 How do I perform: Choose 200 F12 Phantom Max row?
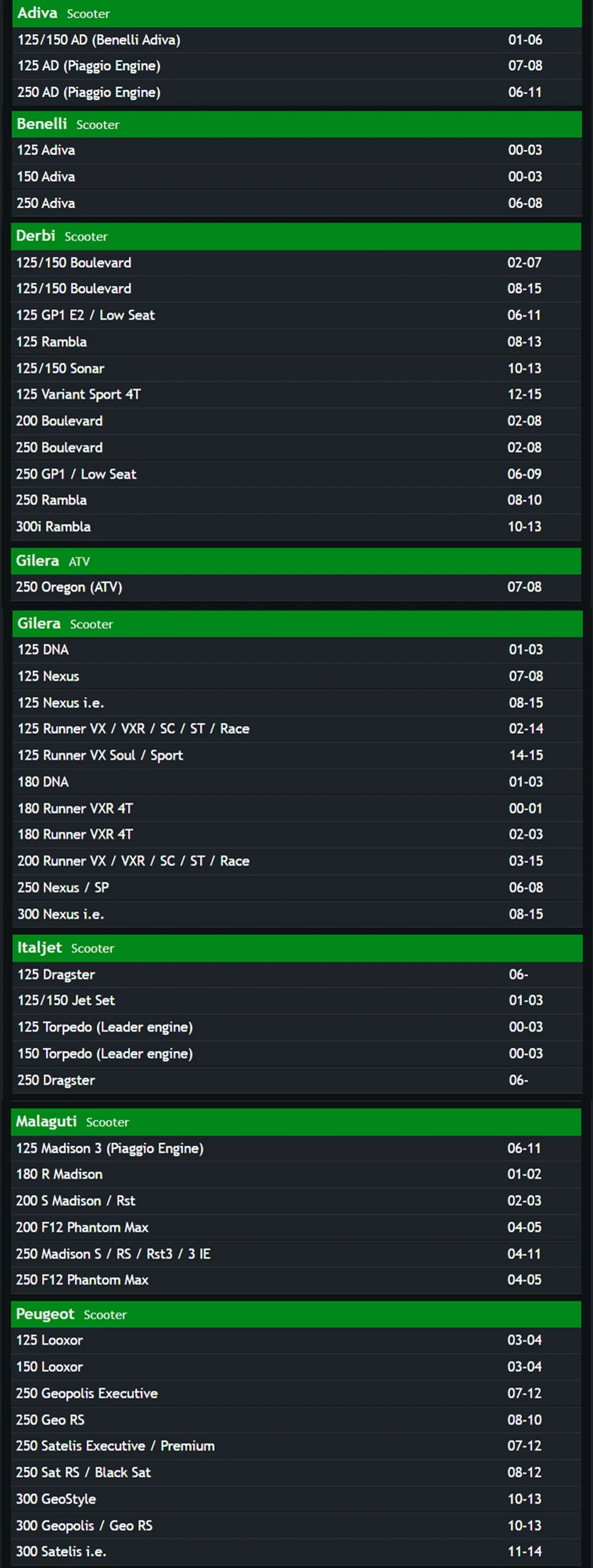[296, 1227]
